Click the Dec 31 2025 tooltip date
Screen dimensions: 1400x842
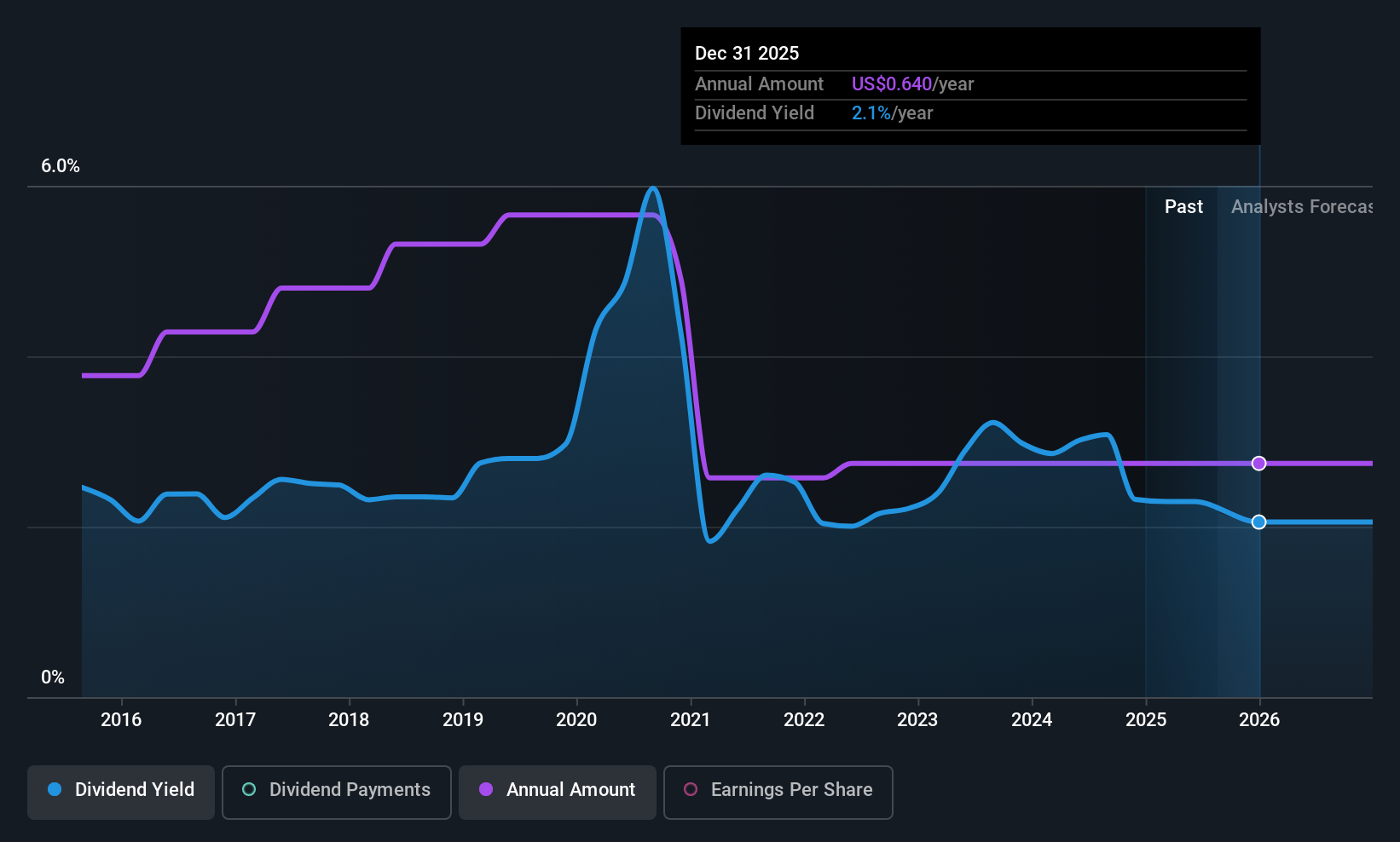747,54
